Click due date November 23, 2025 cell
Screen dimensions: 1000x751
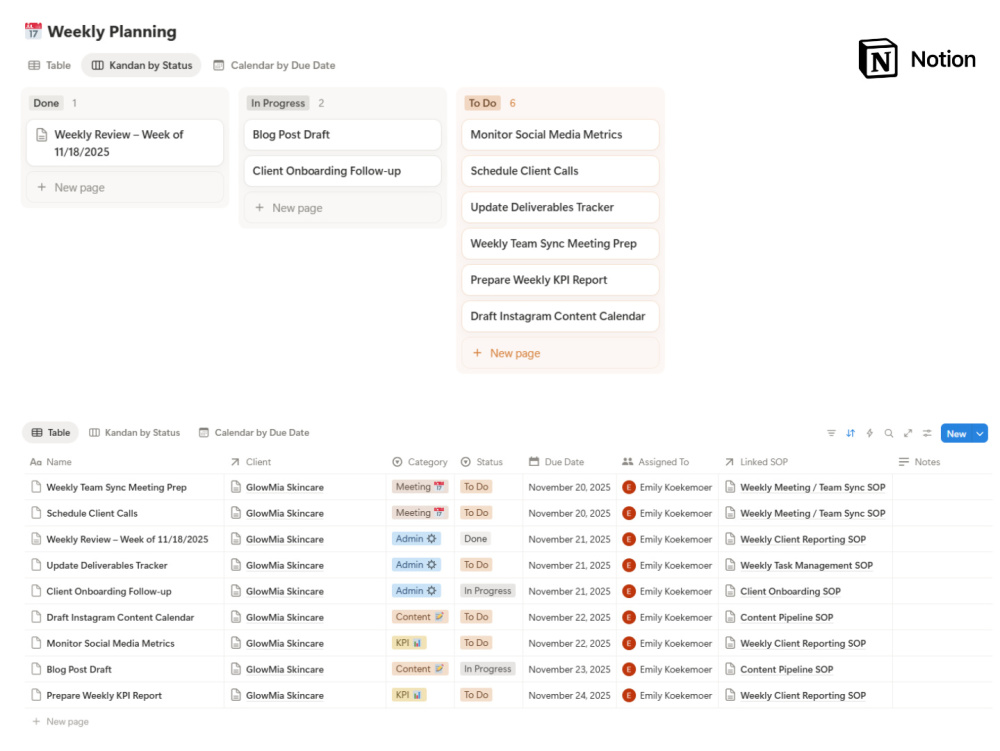pos(569,669)
